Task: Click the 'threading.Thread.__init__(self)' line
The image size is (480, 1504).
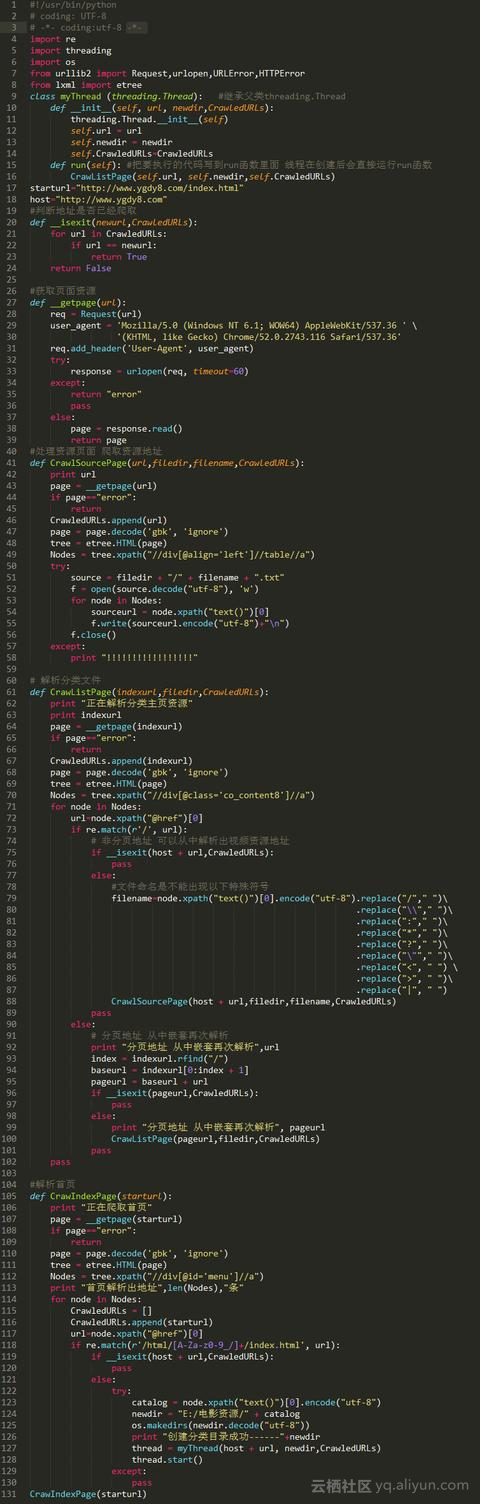Action: [150, 119]
